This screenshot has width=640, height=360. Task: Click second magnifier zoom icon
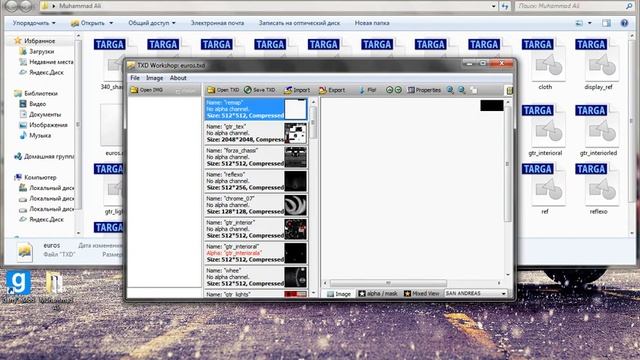[x=462, y=90]
